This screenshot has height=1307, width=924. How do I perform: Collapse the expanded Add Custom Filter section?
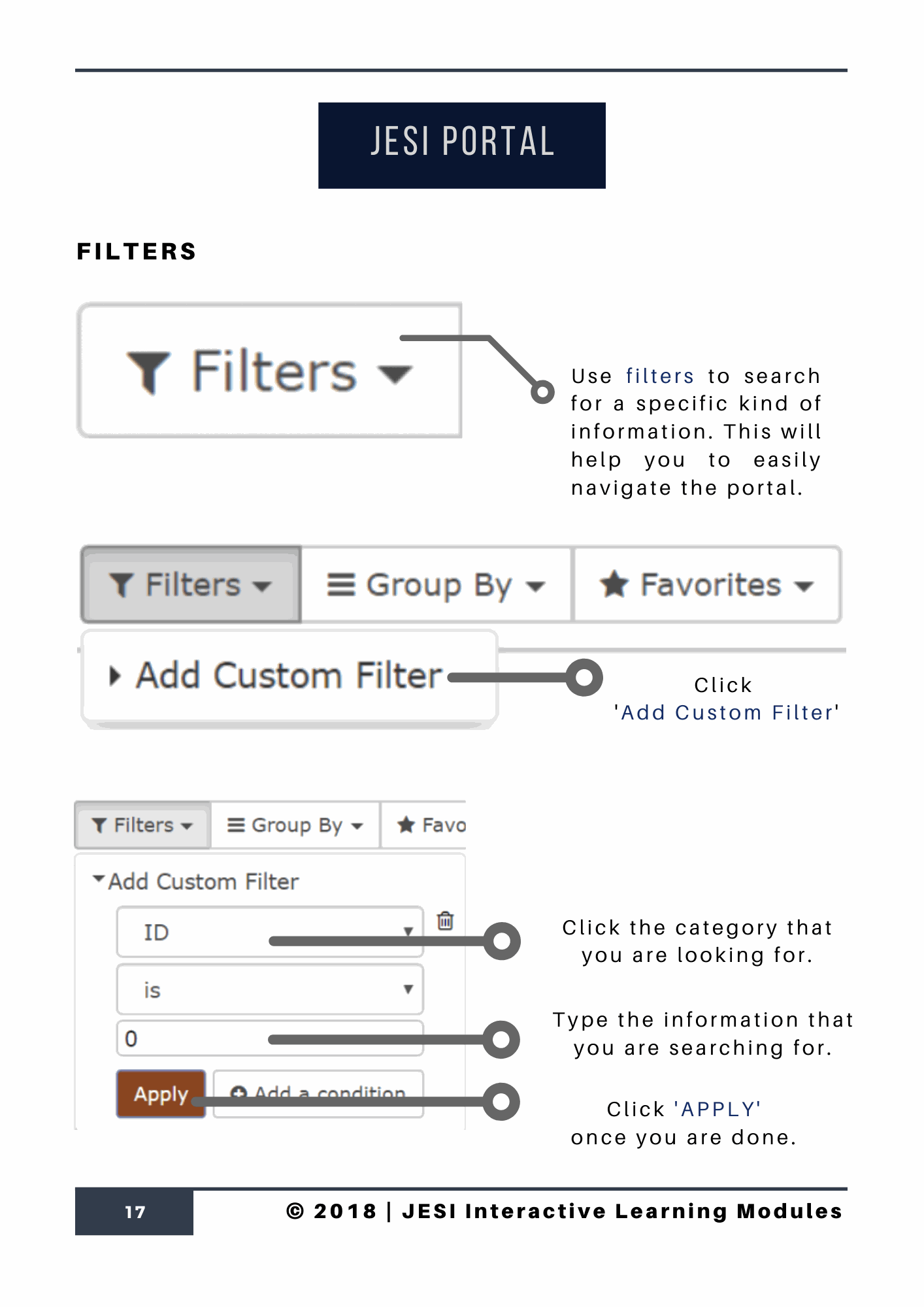coord(196,881)
